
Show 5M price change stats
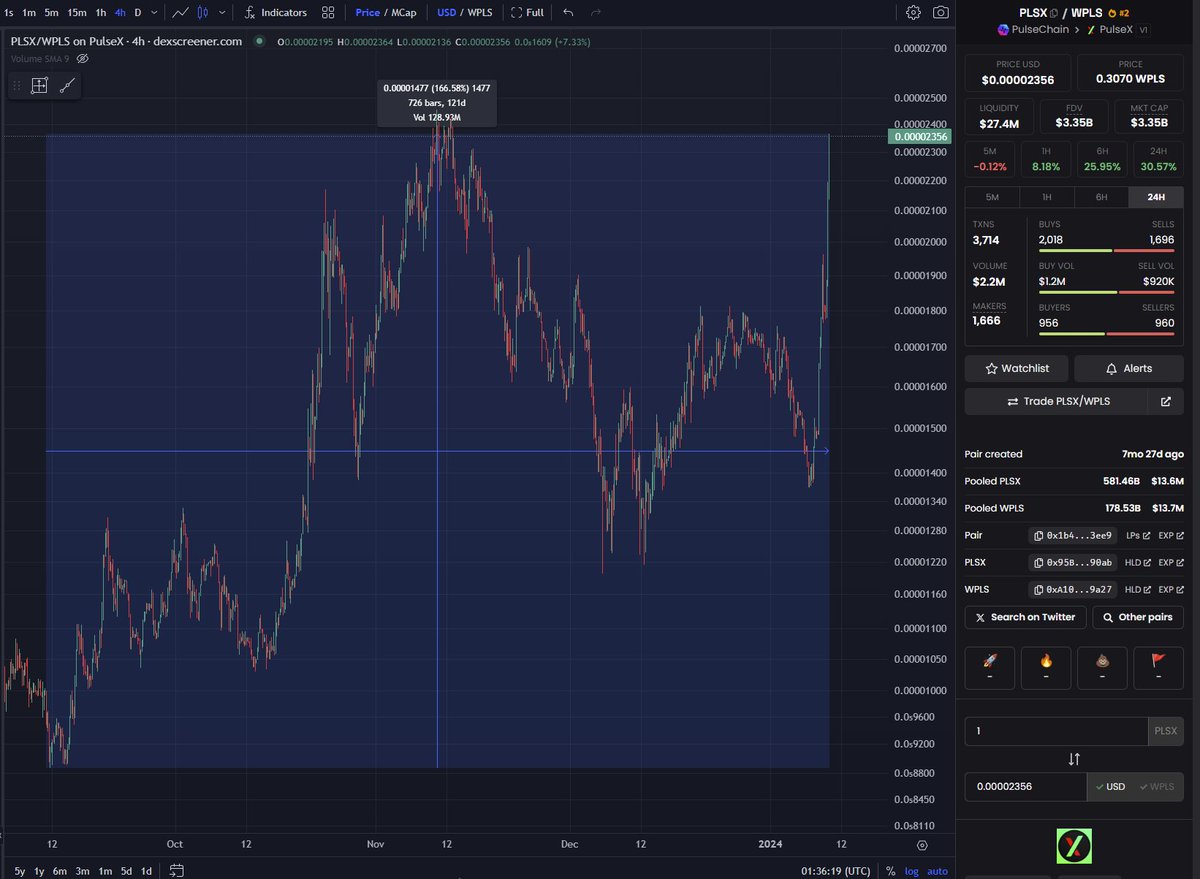[991, 159]
